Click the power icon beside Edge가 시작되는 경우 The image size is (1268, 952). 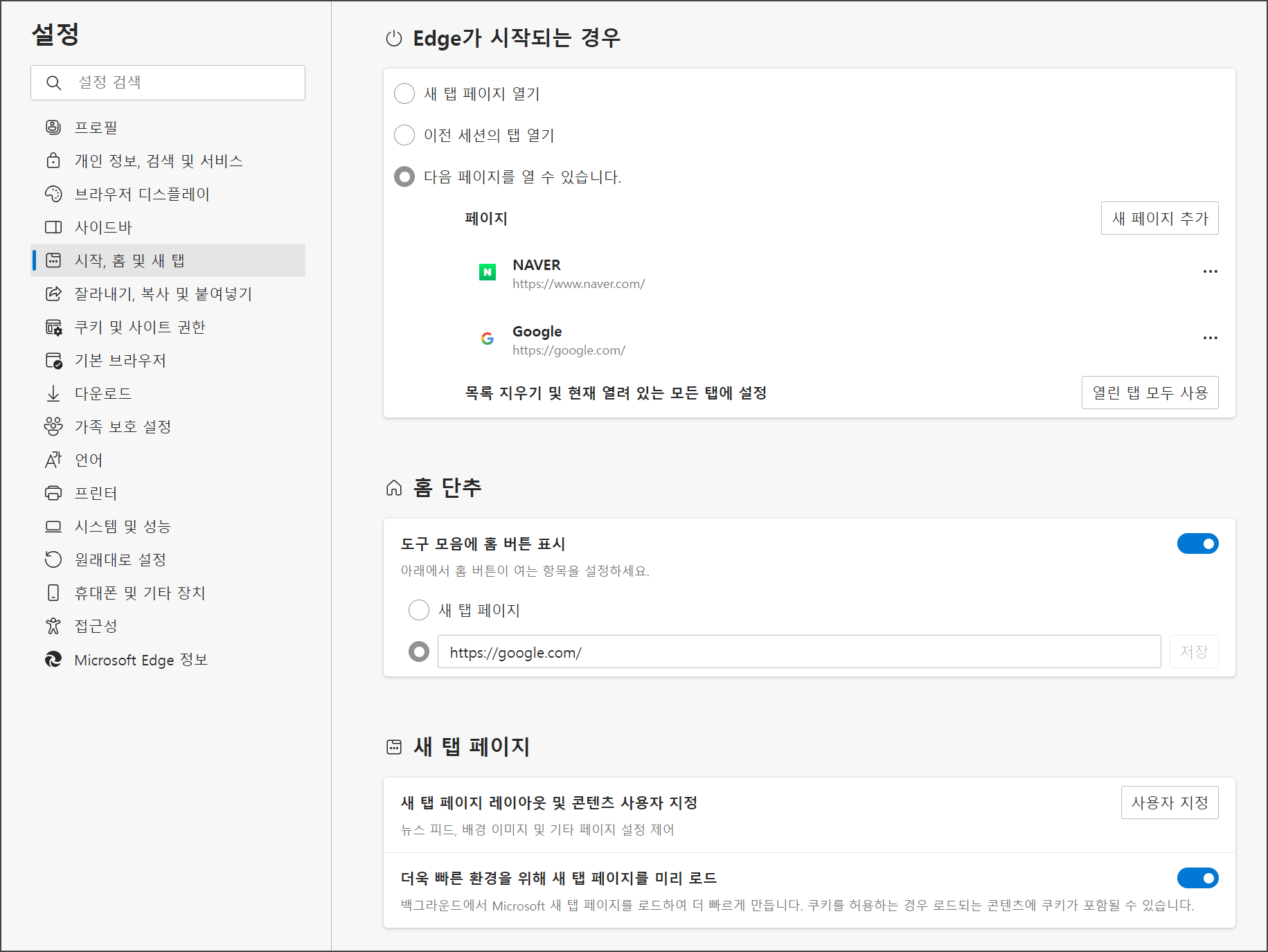pyautogui.click(x=394, y=39)
